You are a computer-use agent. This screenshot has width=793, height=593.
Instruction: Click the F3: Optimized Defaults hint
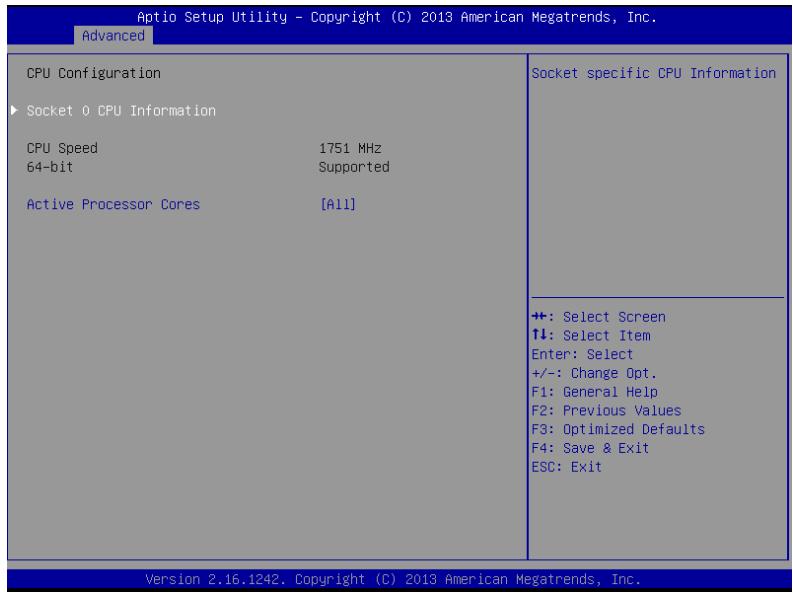tap(618, 429)
